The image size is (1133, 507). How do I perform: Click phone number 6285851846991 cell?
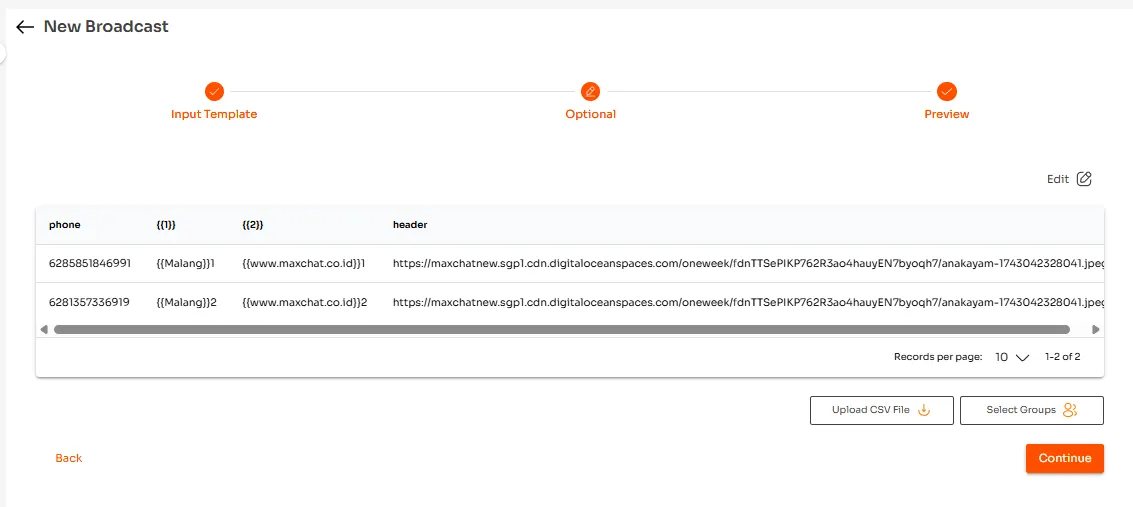click(x=89, y=263)
